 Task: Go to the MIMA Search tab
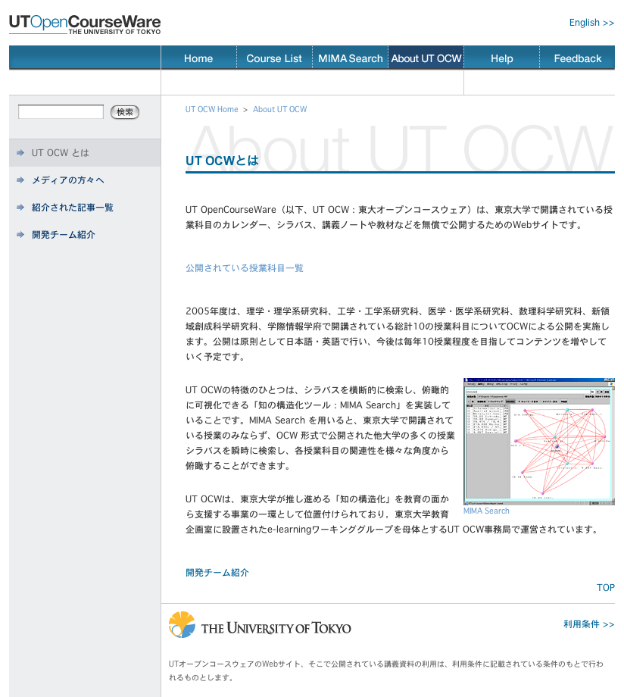point(350,58)
